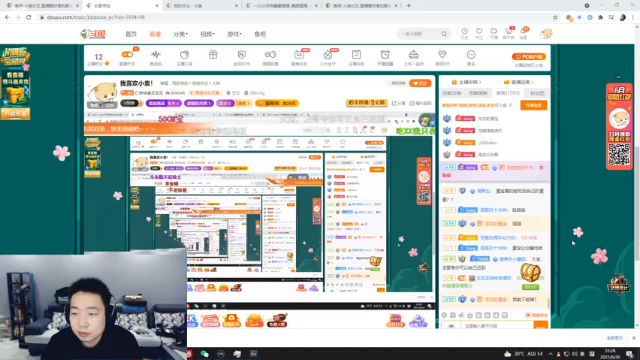Expand the 分类 category dropdown
This screenshot has width=640, height=360.
(x=180, y=34)
